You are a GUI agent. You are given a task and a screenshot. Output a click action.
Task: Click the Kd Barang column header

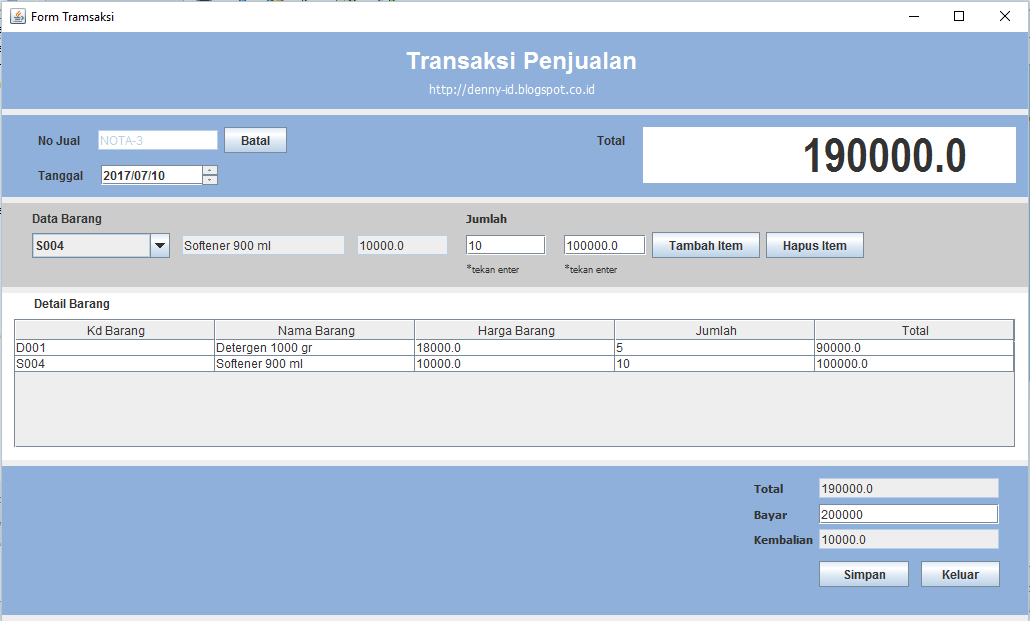click(x=113, y=330)
